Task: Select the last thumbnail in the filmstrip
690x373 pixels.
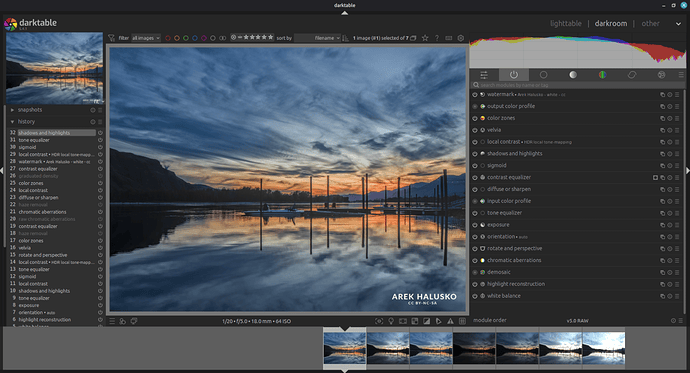Action: (x=603, y=348)
